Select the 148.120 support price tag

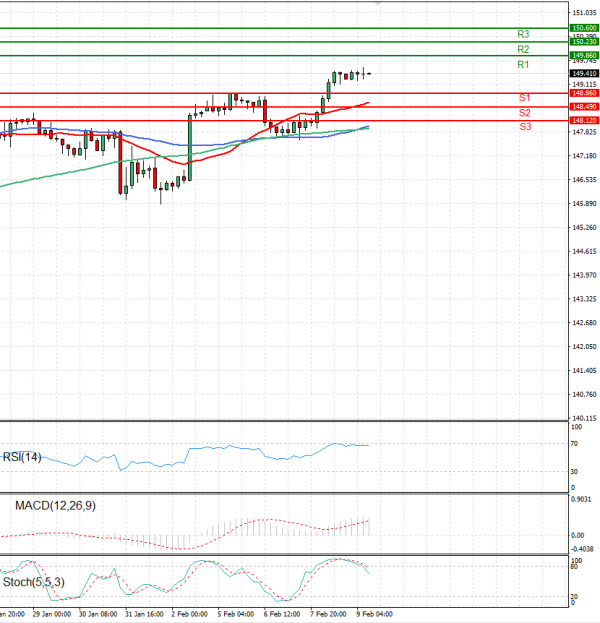pos(584,120)
